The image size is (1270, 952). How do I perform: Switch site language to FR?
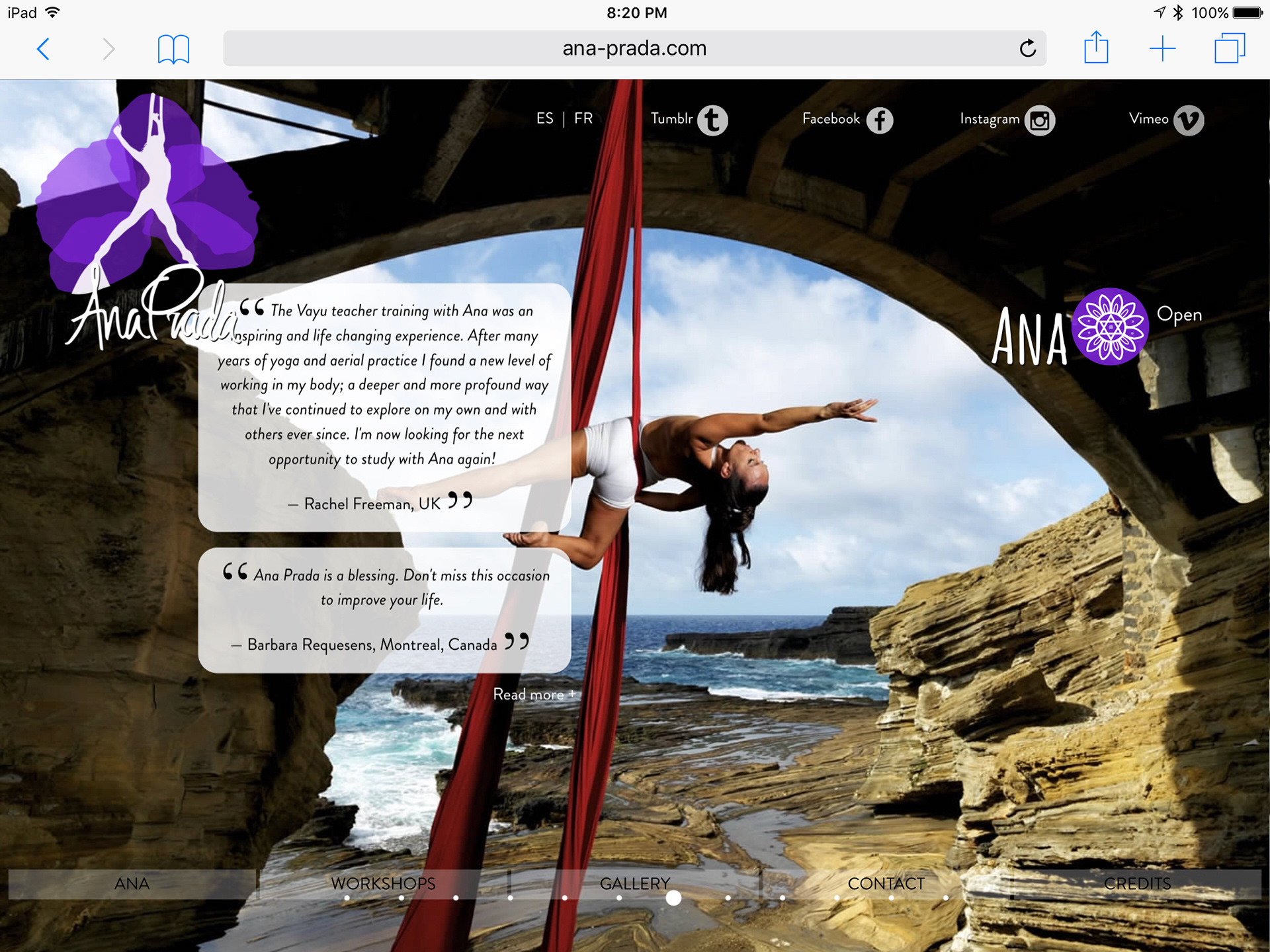coord(583,118)
